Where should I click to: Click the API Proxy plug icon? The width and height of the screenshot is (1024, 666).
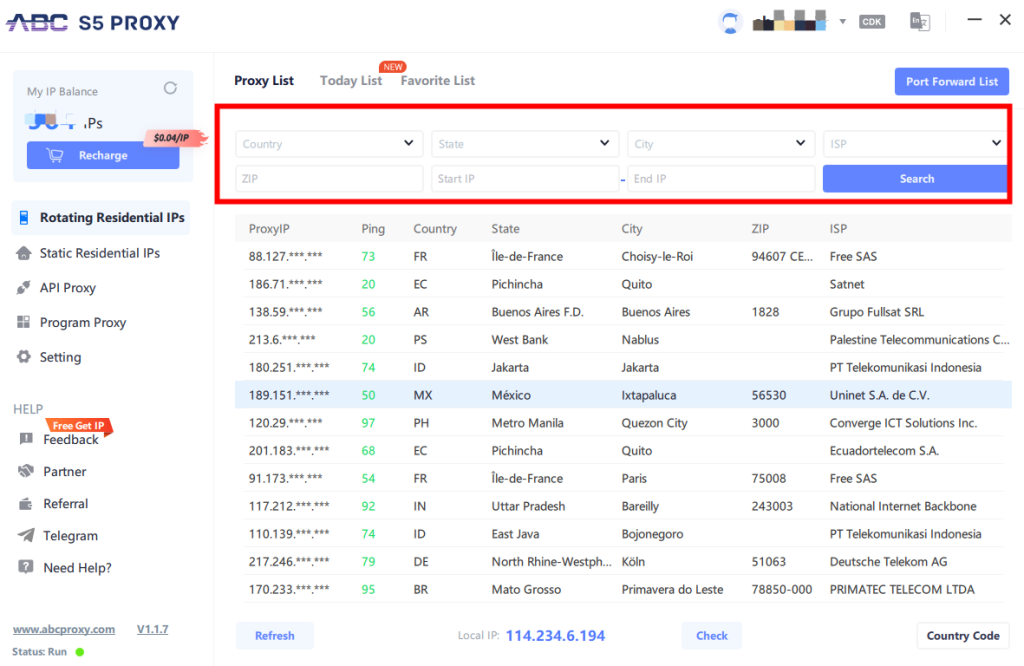(x=24, y=287)
